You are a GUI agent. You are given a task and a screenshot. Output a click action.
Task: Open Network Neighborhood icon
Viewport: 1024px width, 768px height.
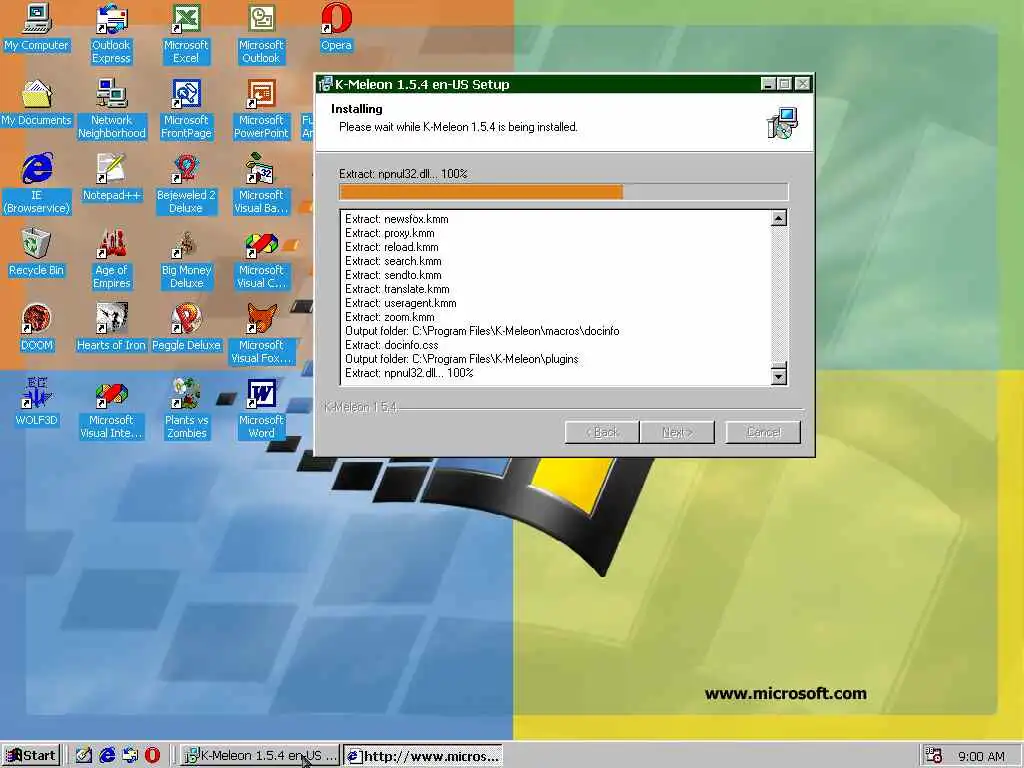(112, 109)
